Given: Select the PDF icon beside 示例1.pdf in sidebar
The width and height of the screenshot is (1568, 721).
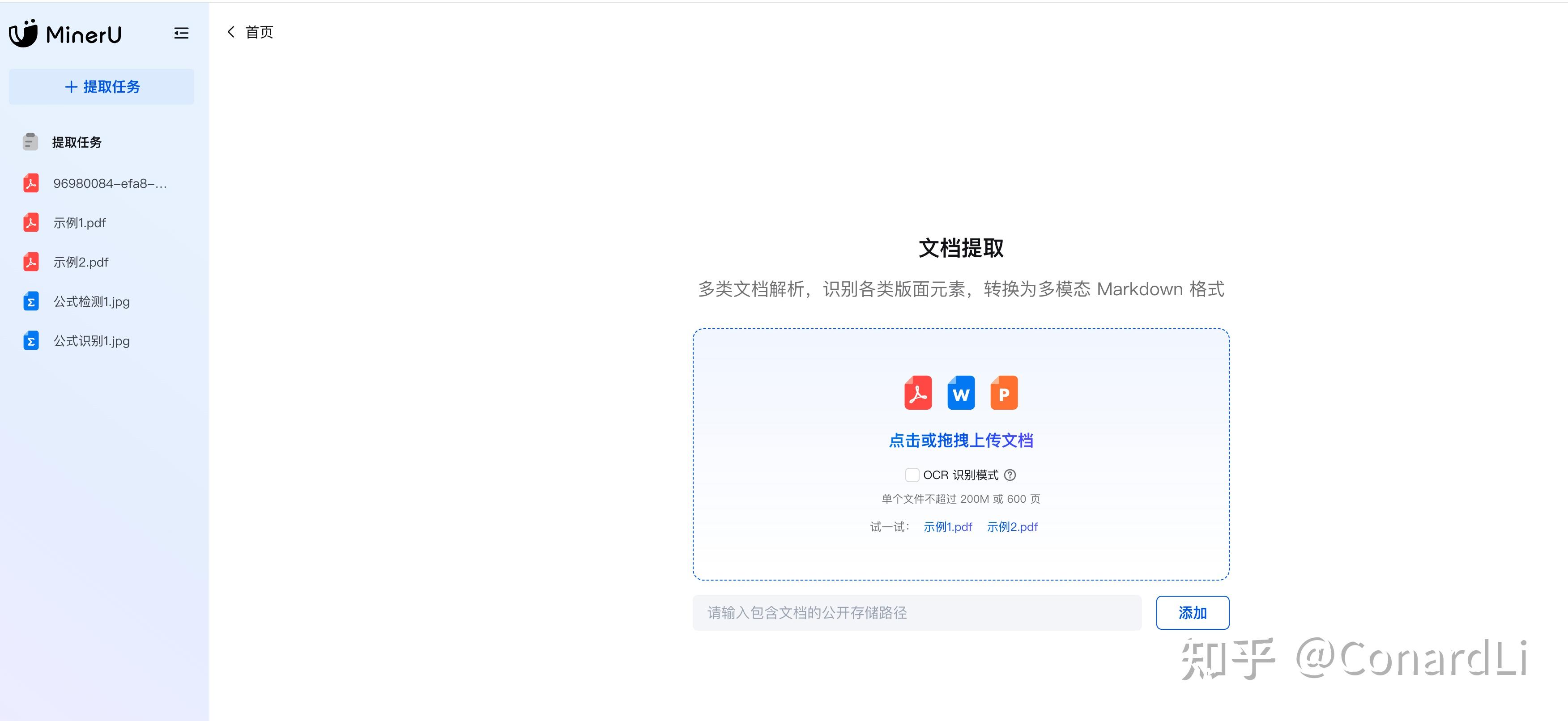Looking at the screenshot, I should click(x=30, y=223).
